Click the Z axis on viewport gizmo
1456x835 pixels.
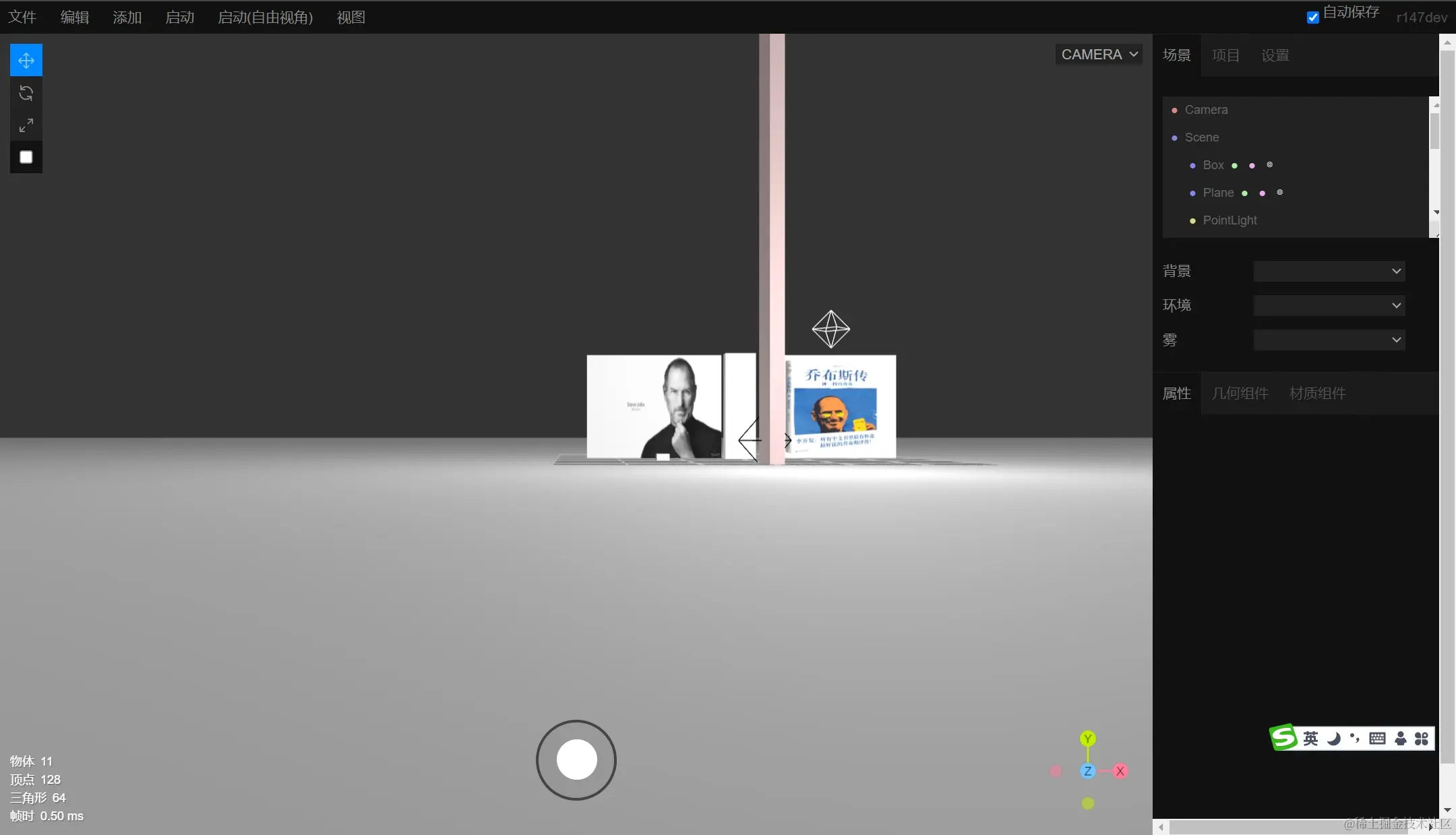[x=1087, y=771]
